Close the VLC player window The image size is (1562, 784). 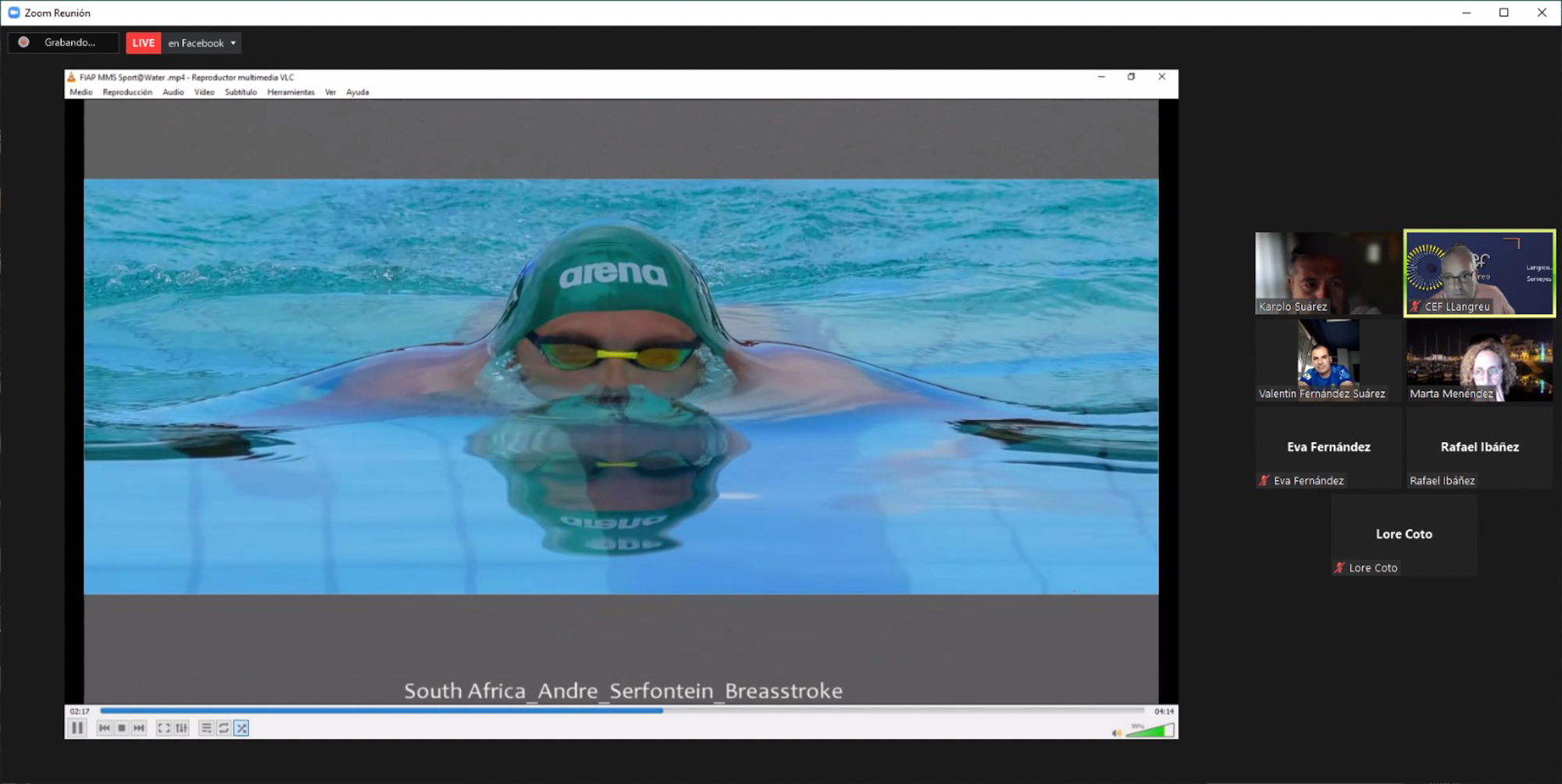point(1162,77)
